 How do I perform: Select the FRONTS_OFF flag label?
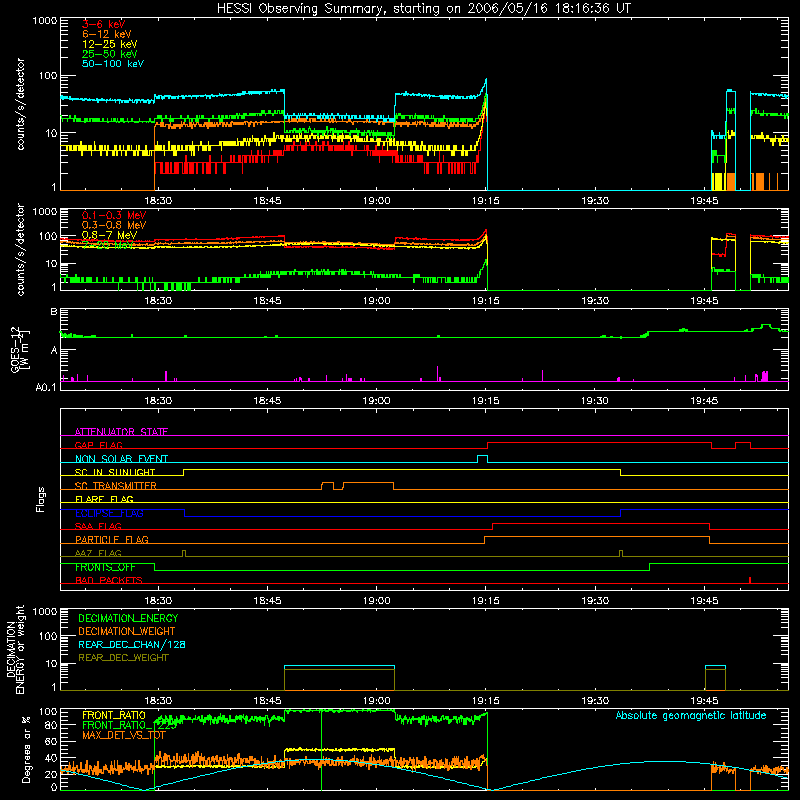[105, 567]
